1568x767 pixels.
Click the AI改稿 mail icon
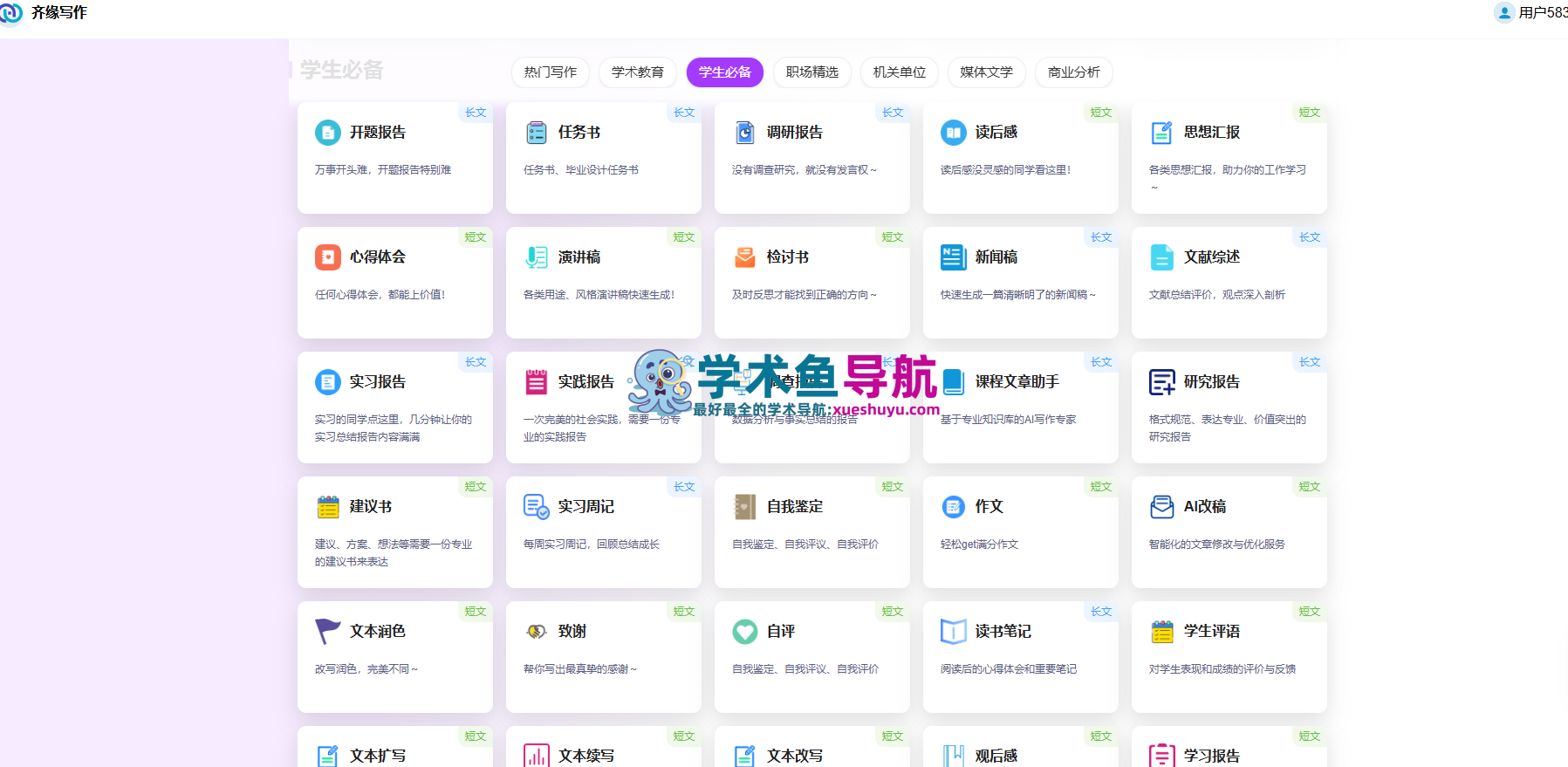click(1162, 507)
